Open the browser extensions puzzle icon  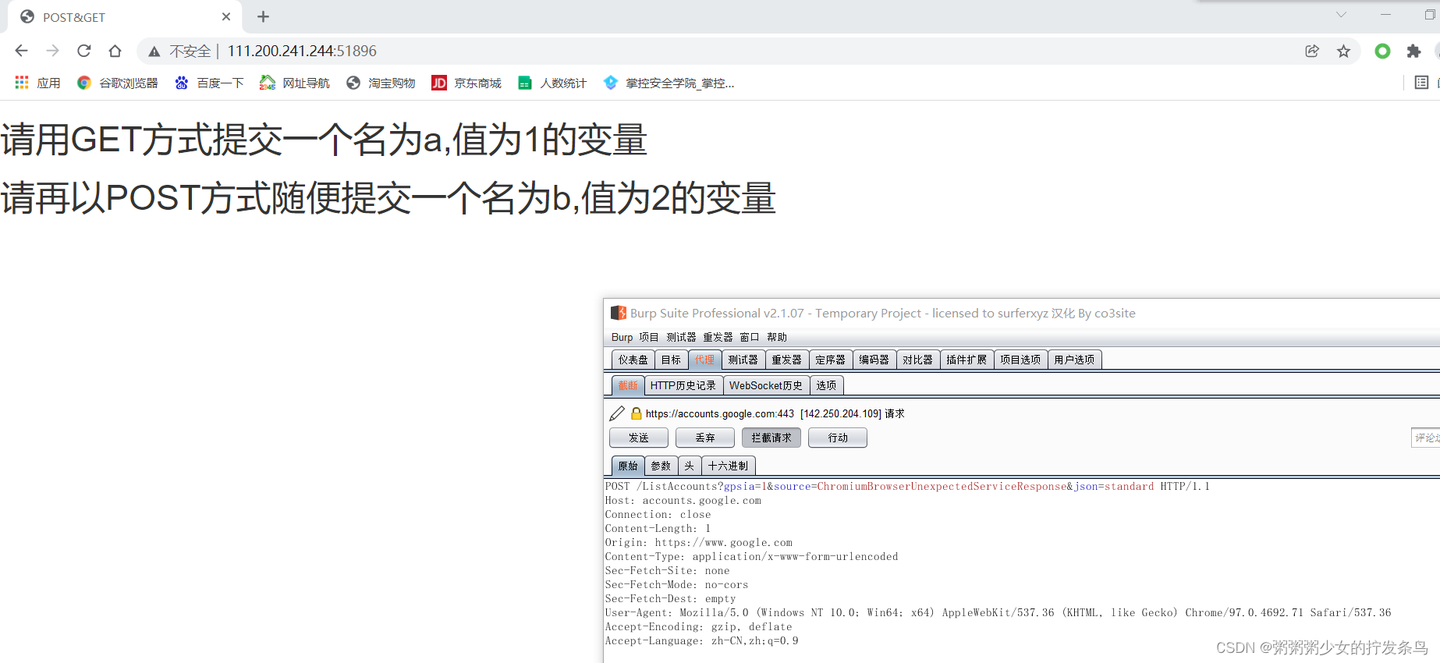pos(1413,50)
